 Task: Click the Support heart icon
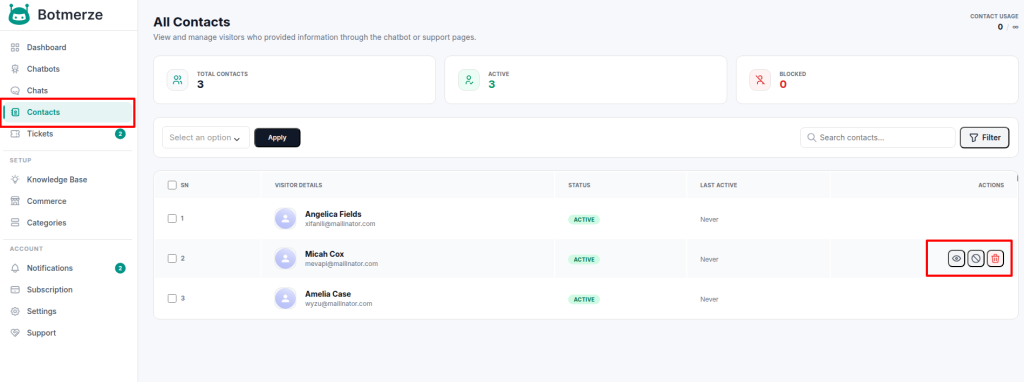point(16,333)
